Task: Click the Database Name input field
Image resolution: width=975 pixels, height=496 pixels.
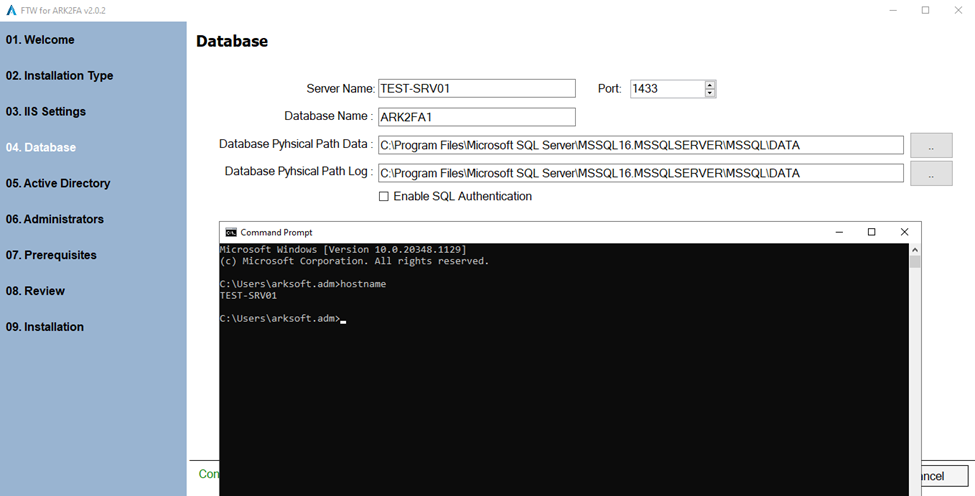Action: 476,117
